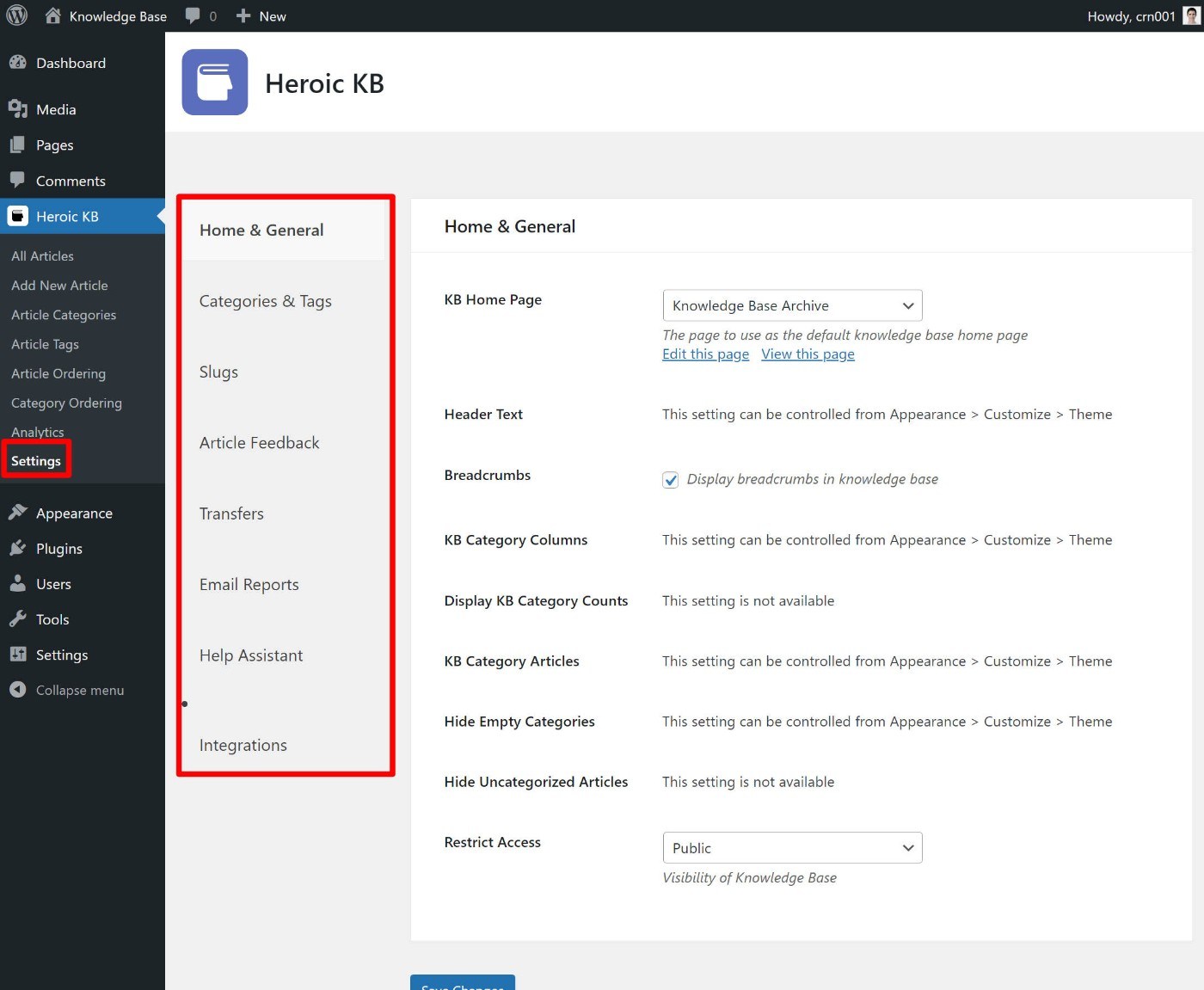
Task: Click the Collapse menu label
Action: click(80, 691)
